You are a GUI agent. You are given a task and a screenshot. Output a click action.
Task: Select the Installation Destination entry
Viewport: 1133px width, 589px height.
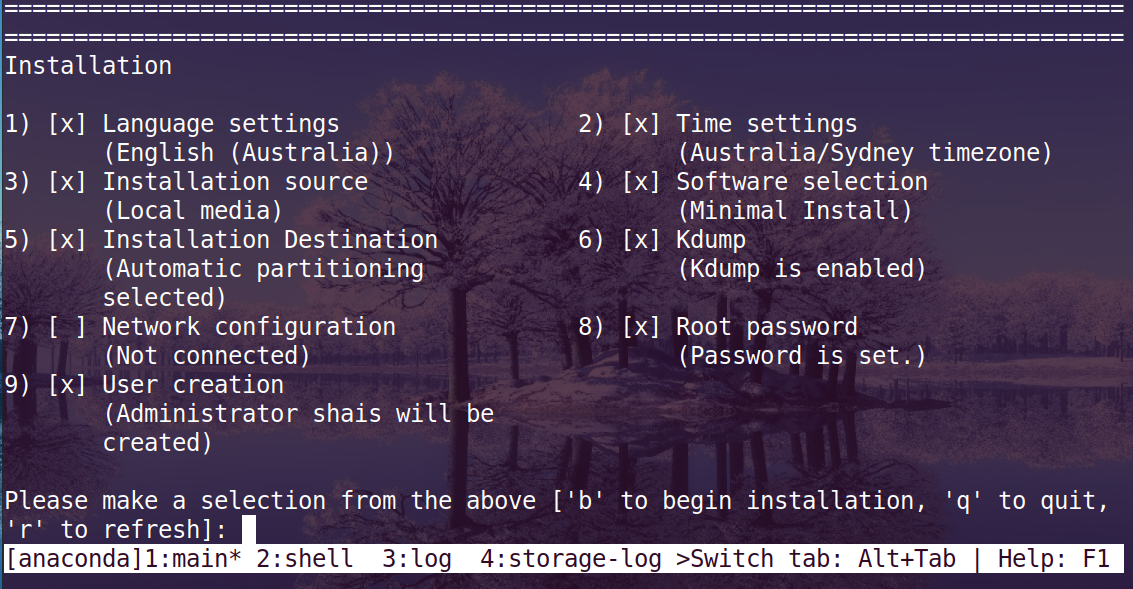click(x=270, y=240)
